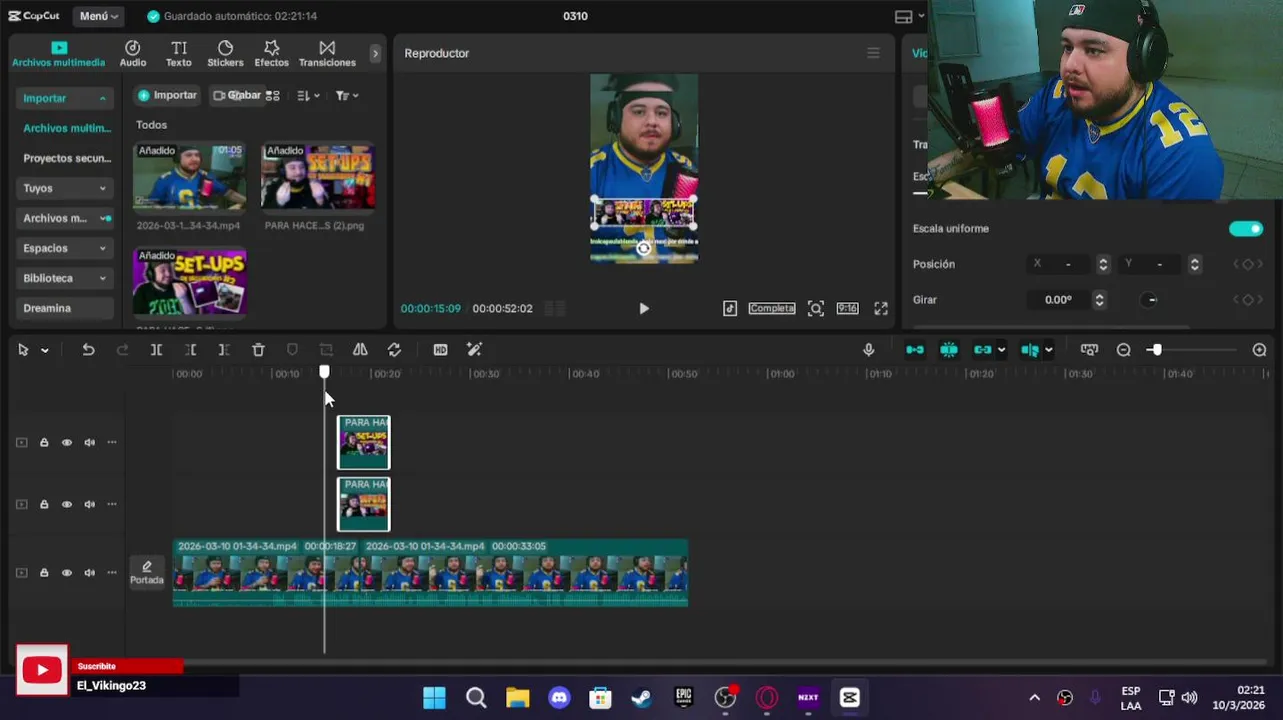Viewport: 1283px width, 720px height.
Task: Open the sort order dropdown
Action: point(308,96)
